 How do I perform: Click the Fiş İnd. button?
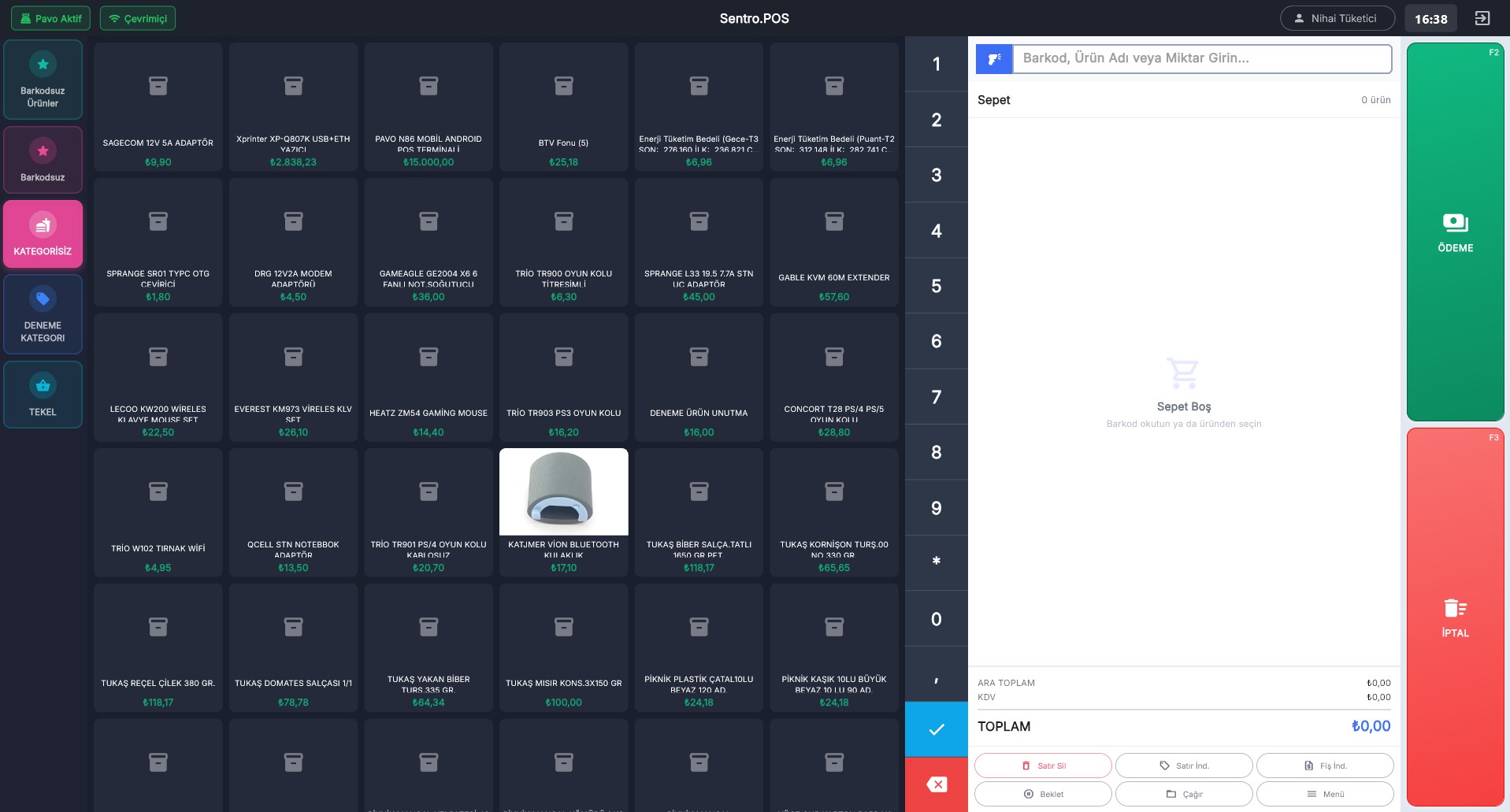1325,766
